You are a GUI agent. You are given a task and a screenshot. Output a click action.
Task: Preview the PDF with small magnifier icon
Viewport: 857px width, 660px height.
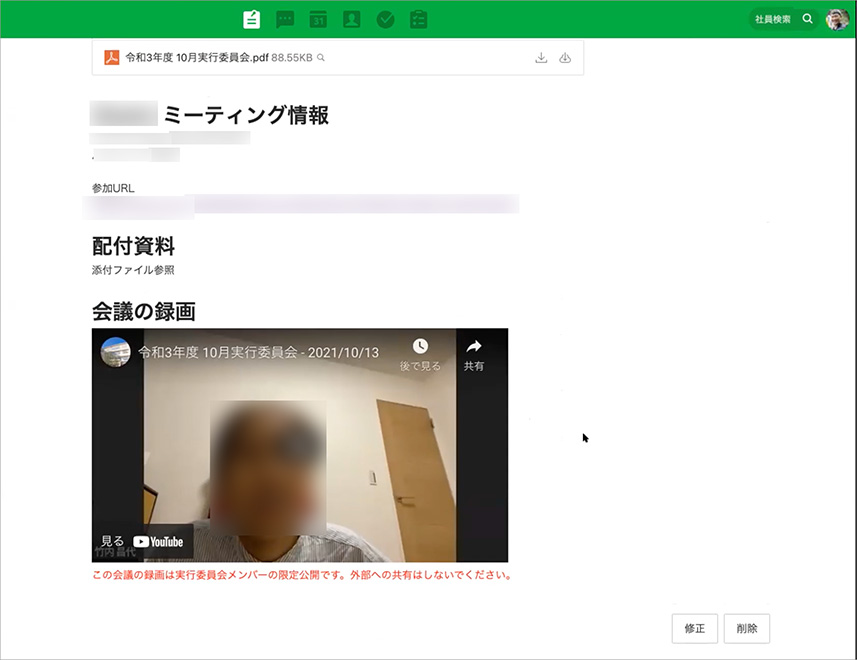321,58
